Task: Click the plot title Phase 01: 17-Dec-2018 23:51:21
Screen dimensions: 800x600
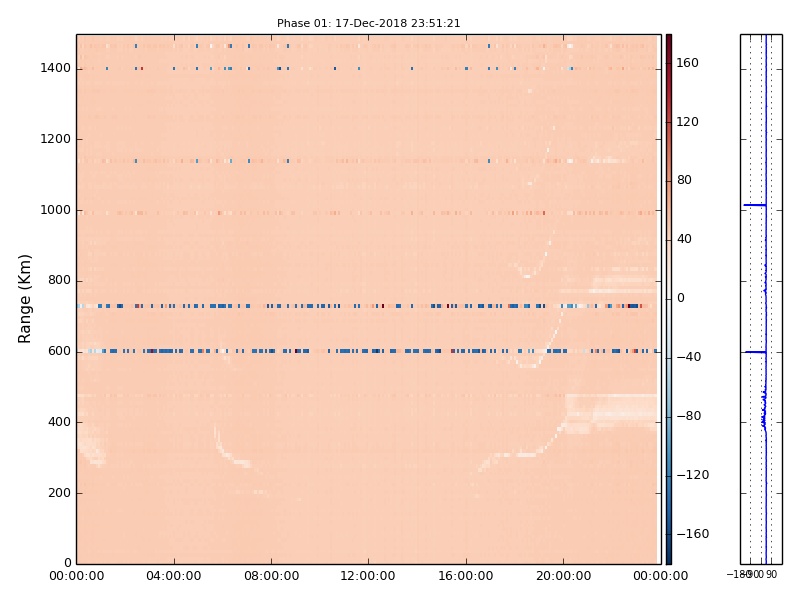Action: point(368,23)
